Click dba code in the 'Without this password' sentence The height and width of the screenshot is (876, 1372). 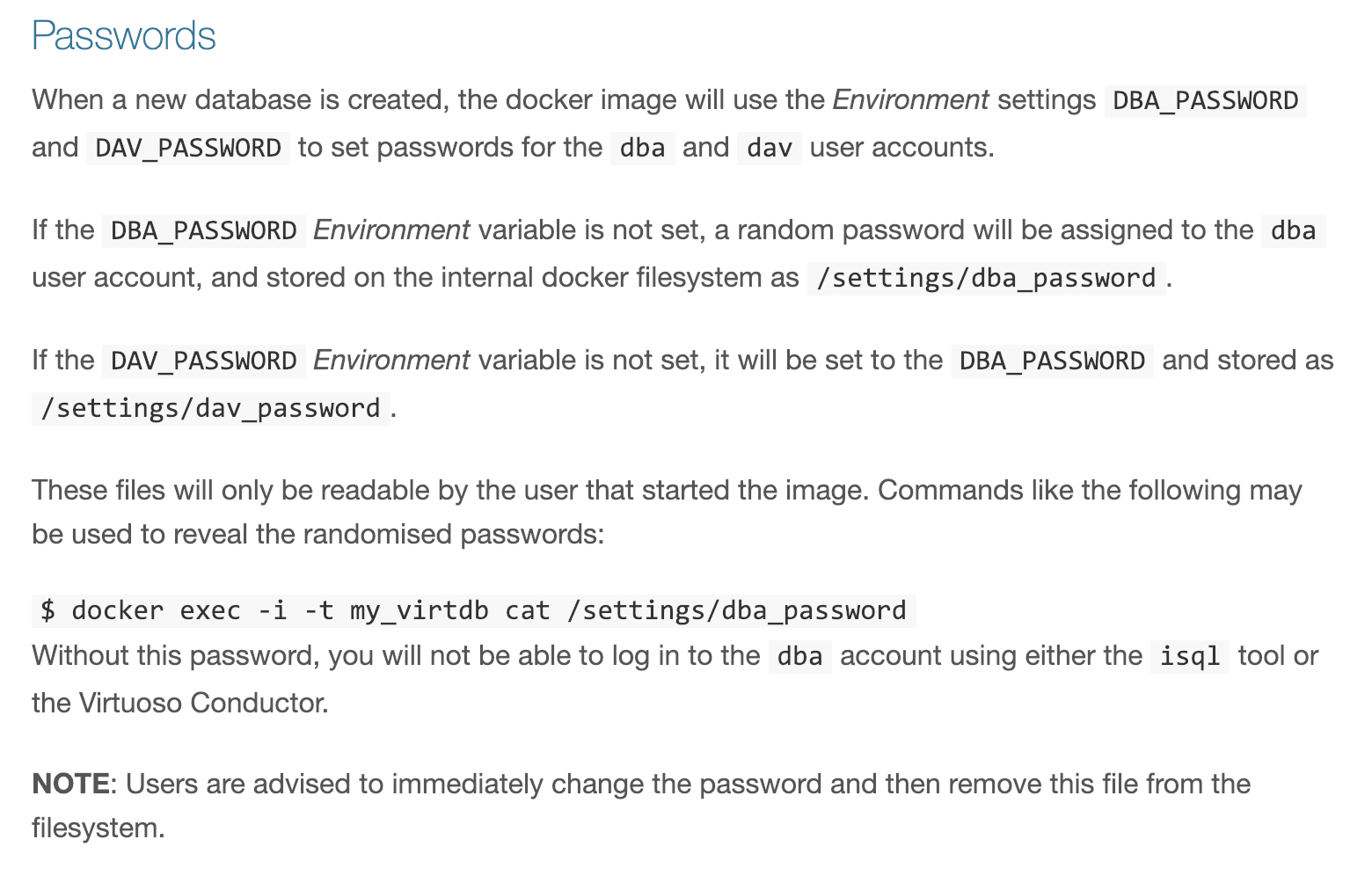point(799,656)
